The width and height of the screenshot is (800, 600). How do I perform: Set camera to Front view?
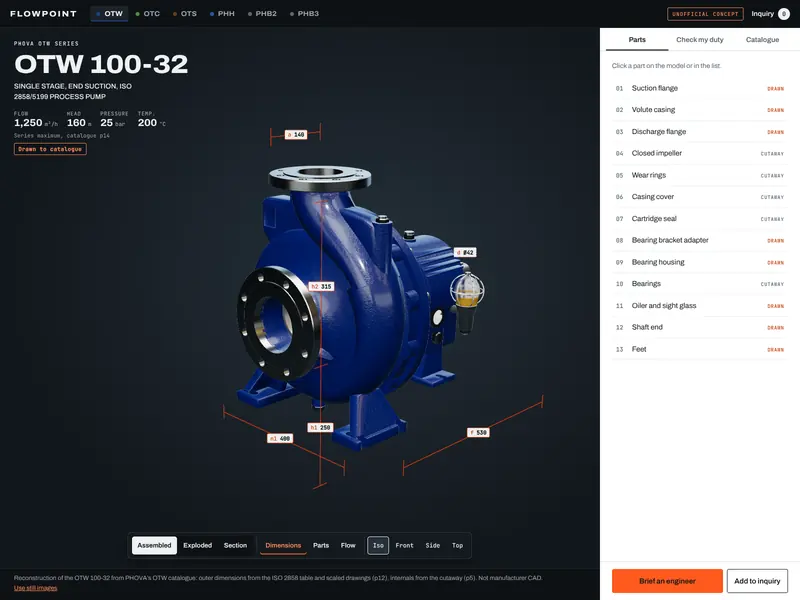click(405, 545)
